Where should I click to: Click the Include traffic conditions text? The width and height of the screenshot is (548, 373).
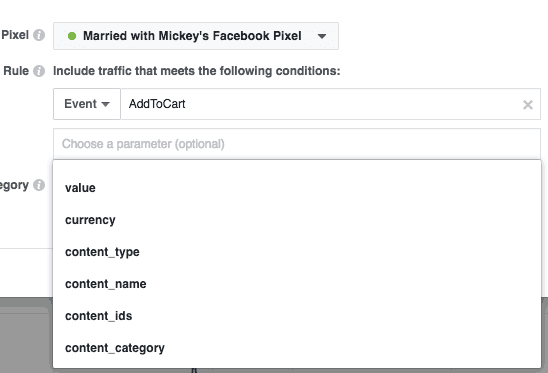coord(196,71)
